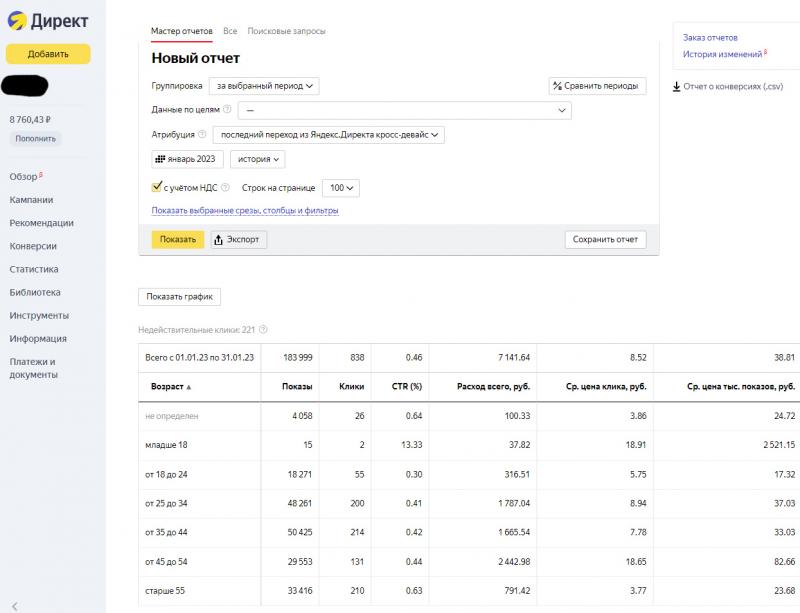Image resolution: width=800 pixels, height=613 pixels.
Task: Open the Группировка period dropdown
Action: pos(264,86)
